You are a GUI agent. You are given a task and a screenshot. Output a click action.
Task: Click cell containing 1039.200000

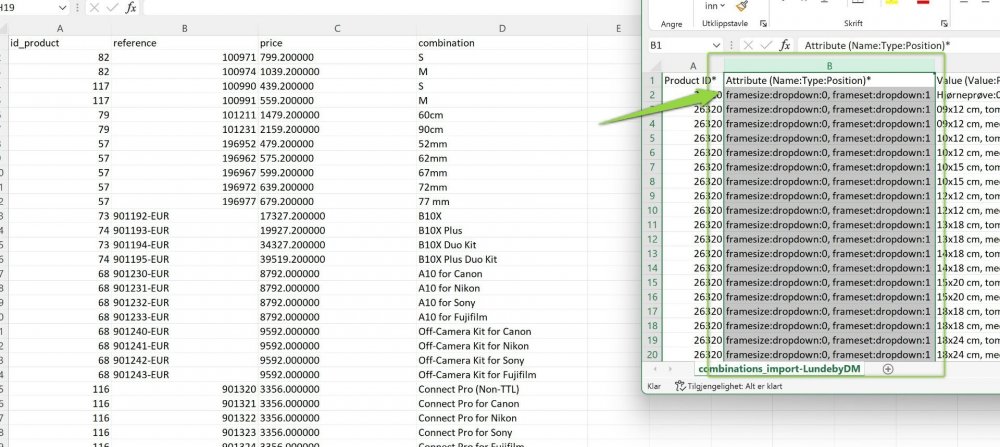point(337,72)
